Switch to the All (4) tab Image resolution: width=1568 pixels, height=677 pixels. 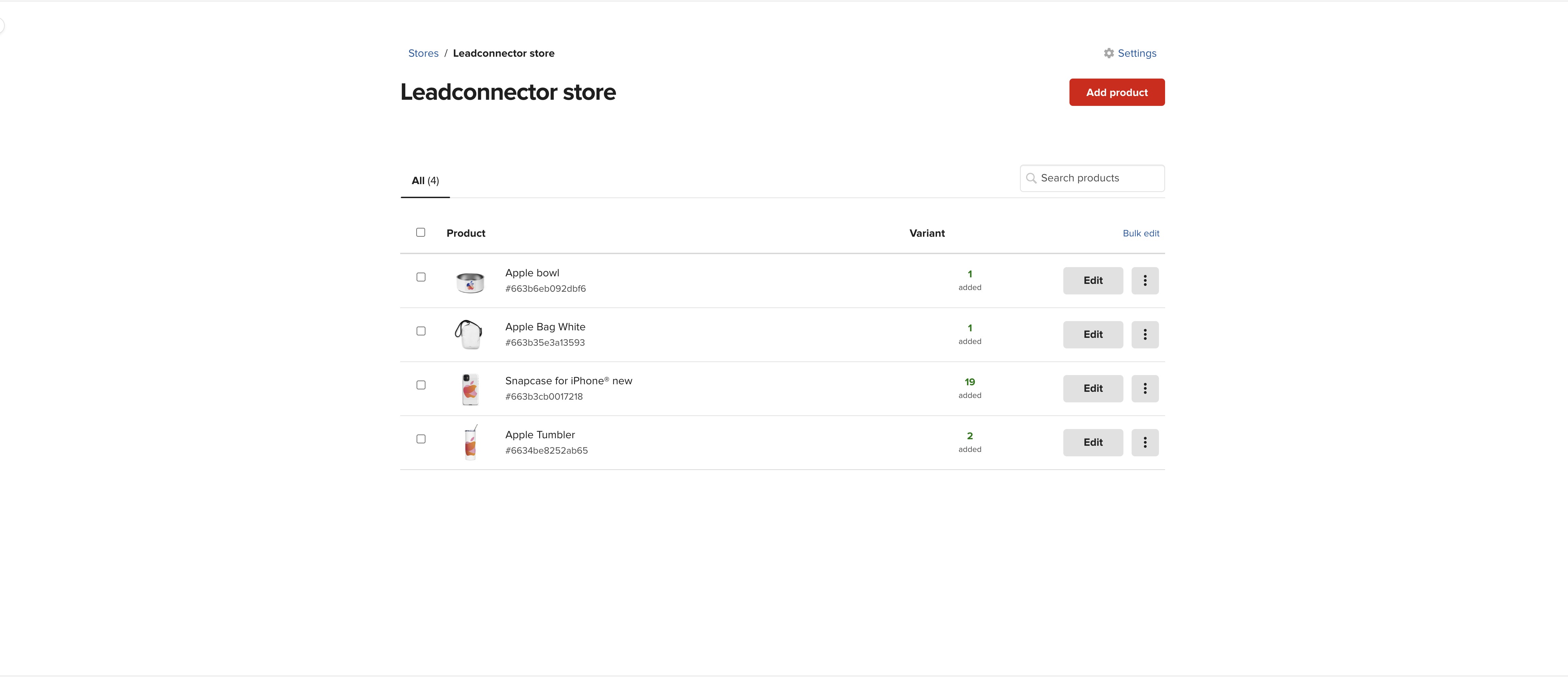point(425,181)
